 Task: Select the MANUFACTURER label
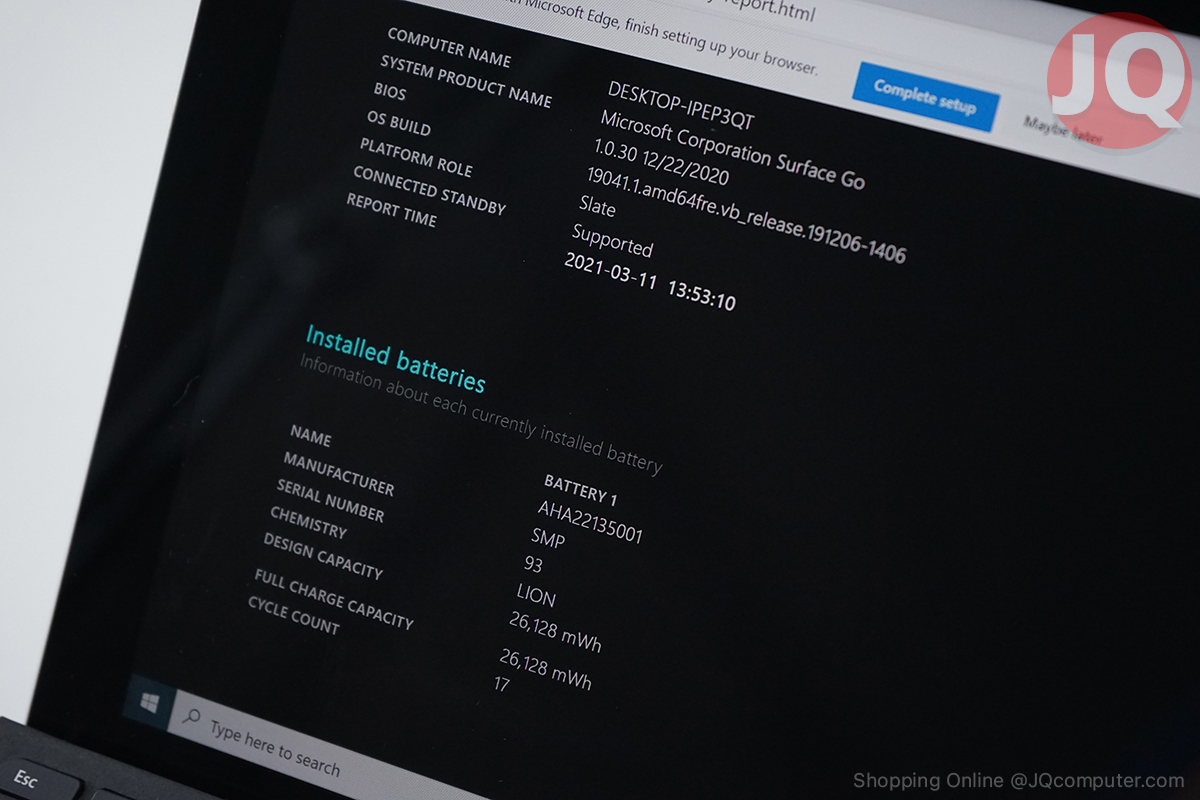(339, 474)
